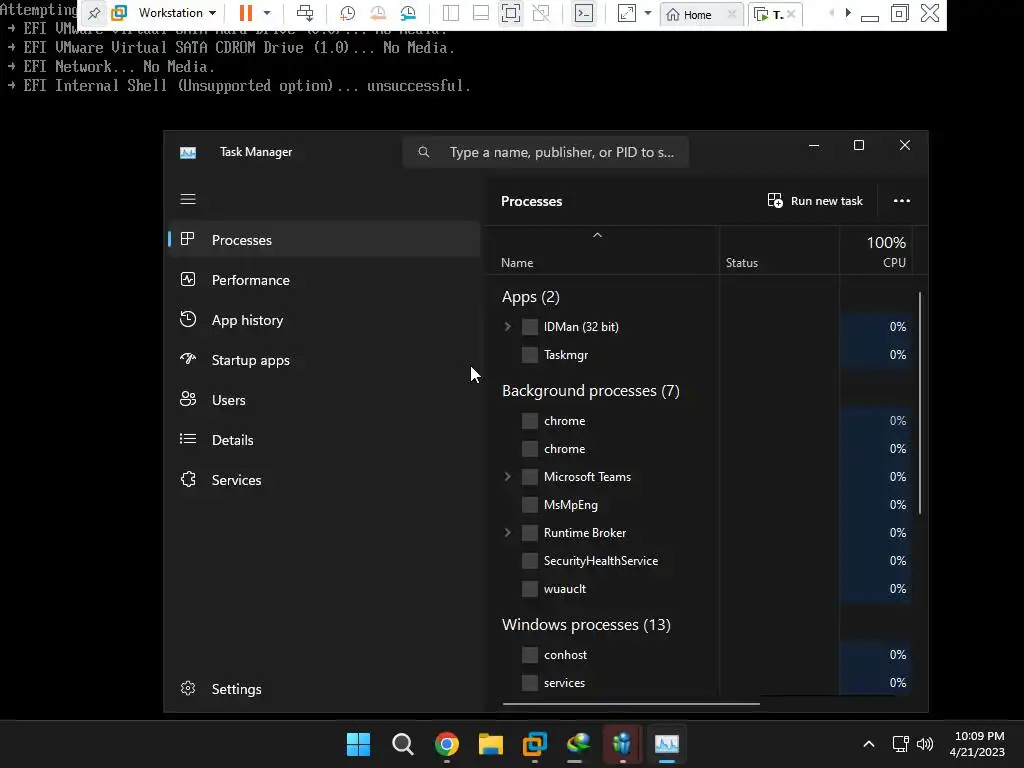Open Task Manager Settings
The height and width of the screenshot is (768, 1024).
point(325,689)
